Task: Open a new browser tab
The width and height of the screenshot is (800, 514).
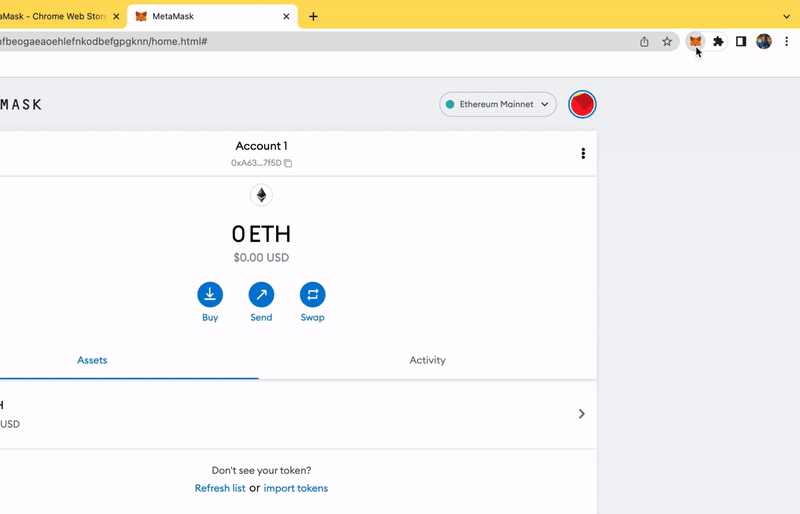Action: point(313,16)
